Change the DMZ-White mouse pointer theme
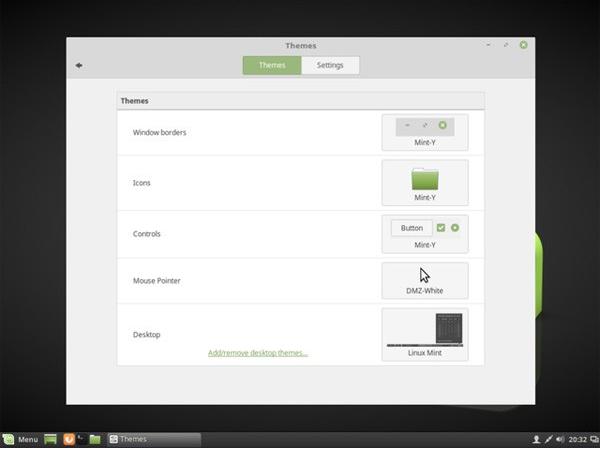The height and width of the screenshot is (449, 600). (424, 280)
